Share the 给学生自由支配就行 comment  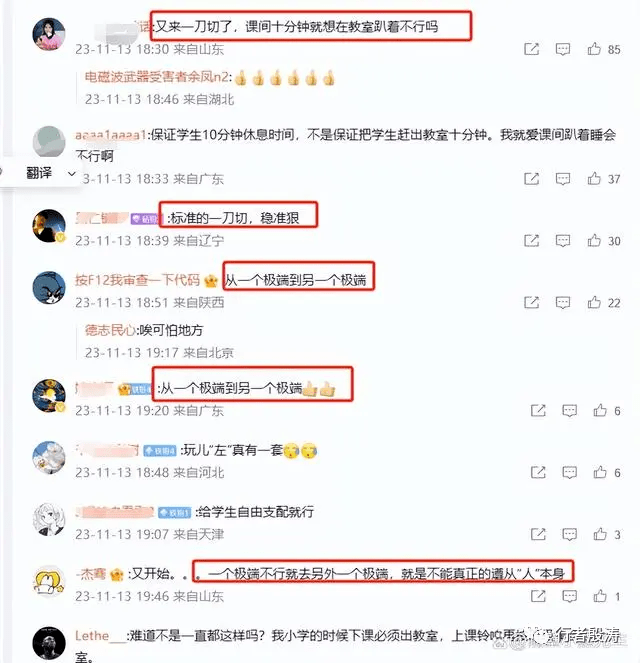coord(538,534)
